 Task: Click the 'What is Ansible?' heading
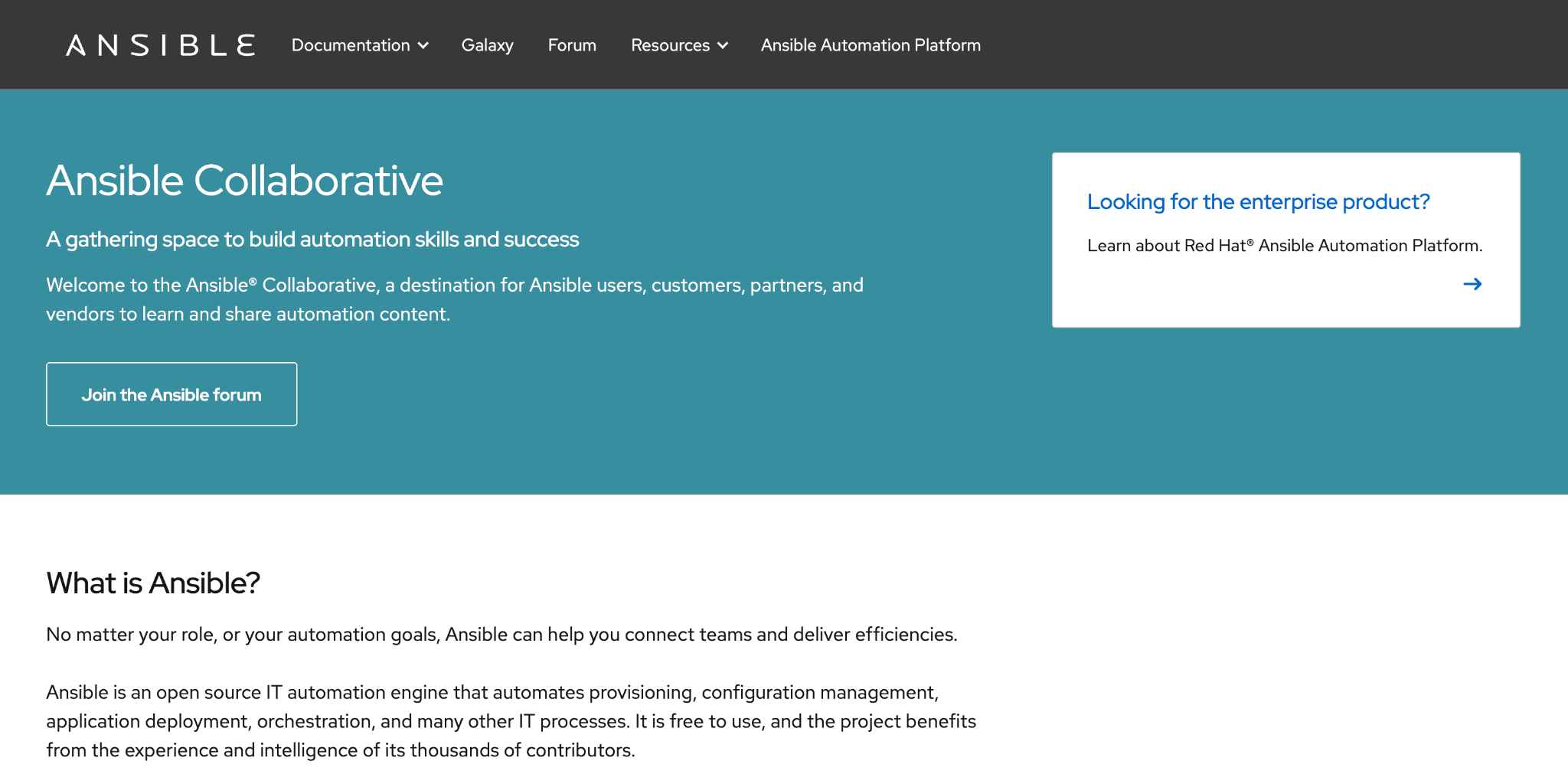153,583
